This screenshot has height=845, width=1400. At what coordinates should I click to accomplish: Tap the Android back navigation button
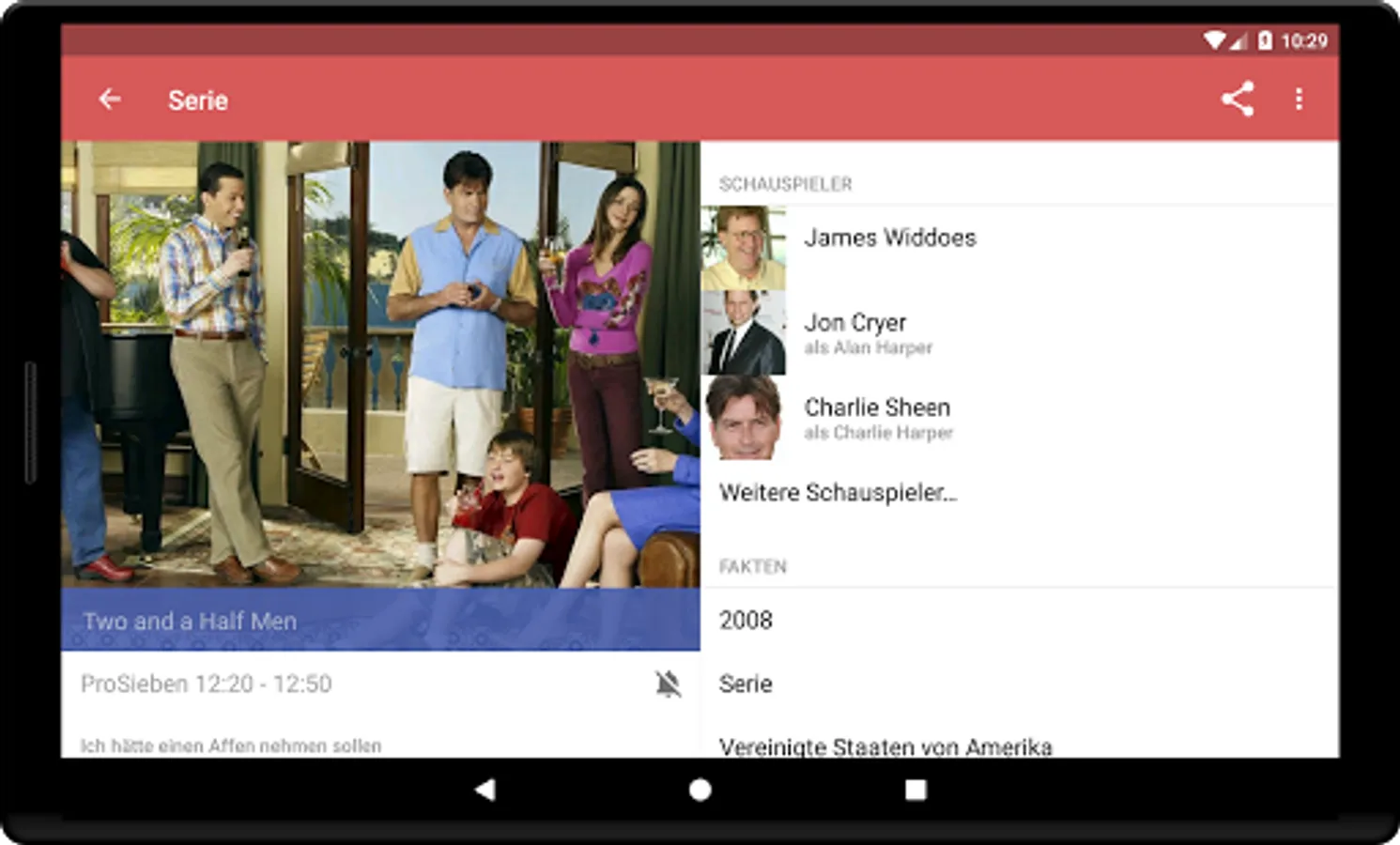pos(485,790)
